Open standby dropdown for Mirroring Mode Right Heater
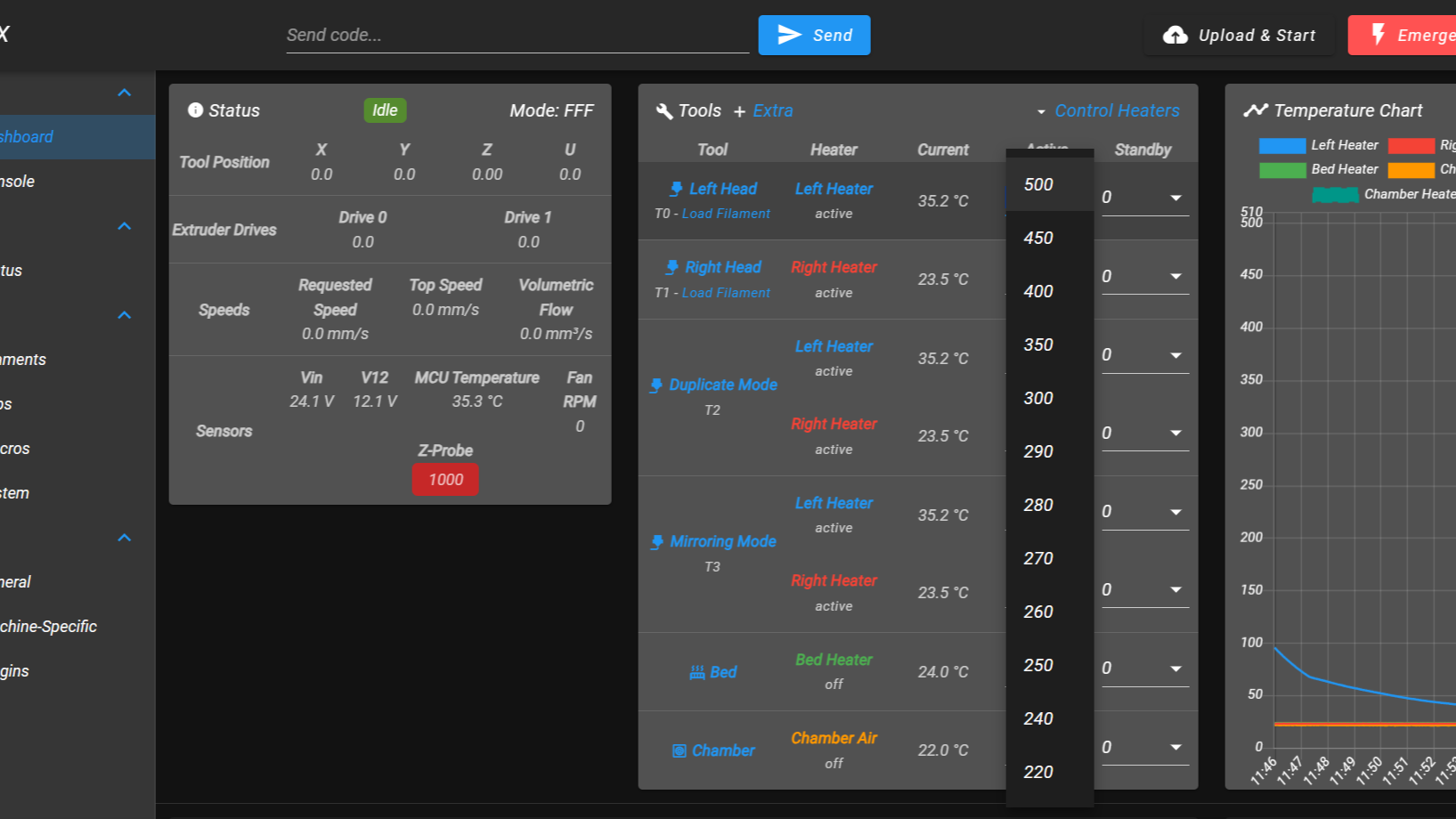The height and width of the screenshot is (819, 1456). [1175, 589]
